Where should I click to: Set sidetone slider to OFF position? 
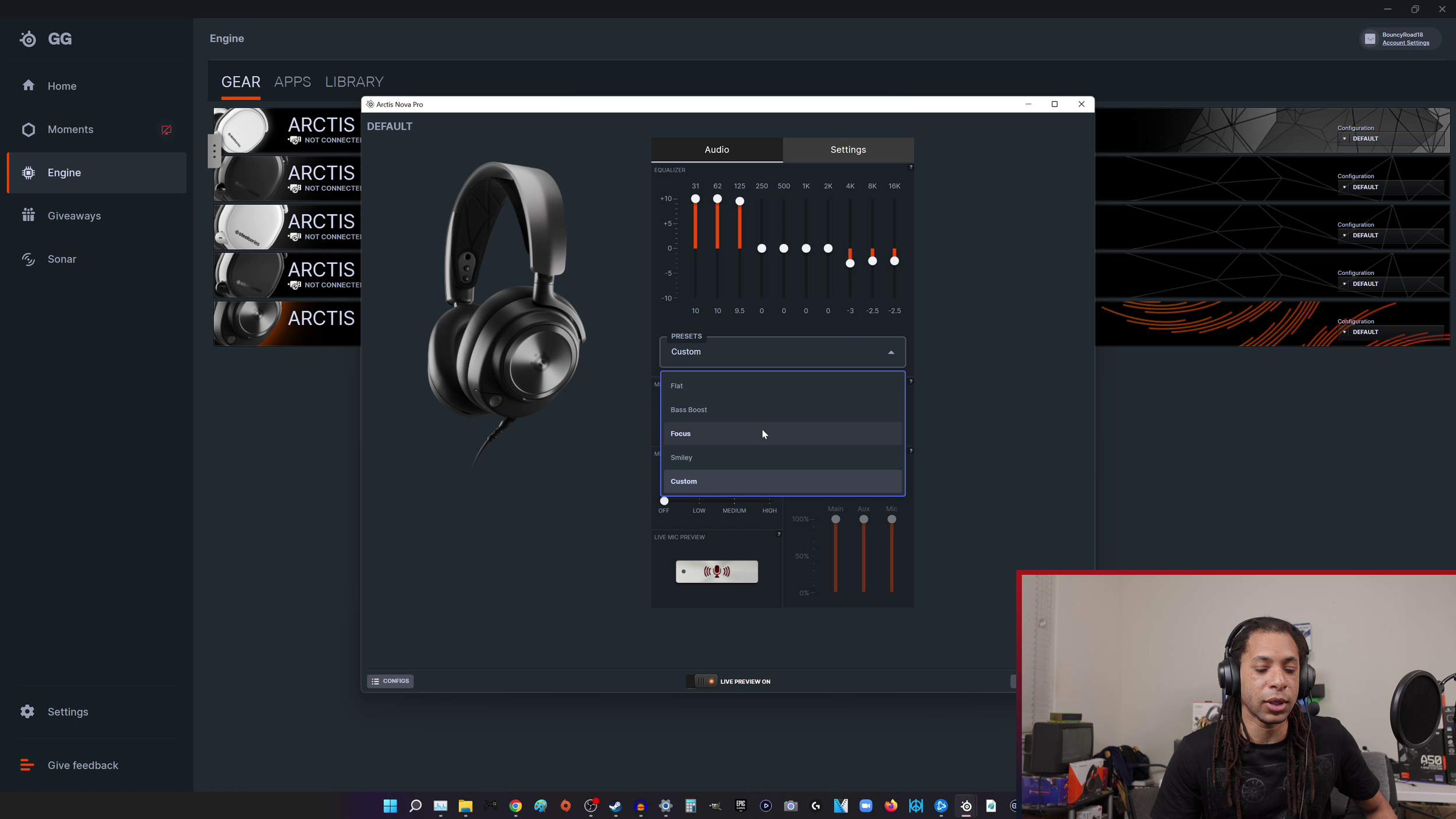(x=664, y=501)
